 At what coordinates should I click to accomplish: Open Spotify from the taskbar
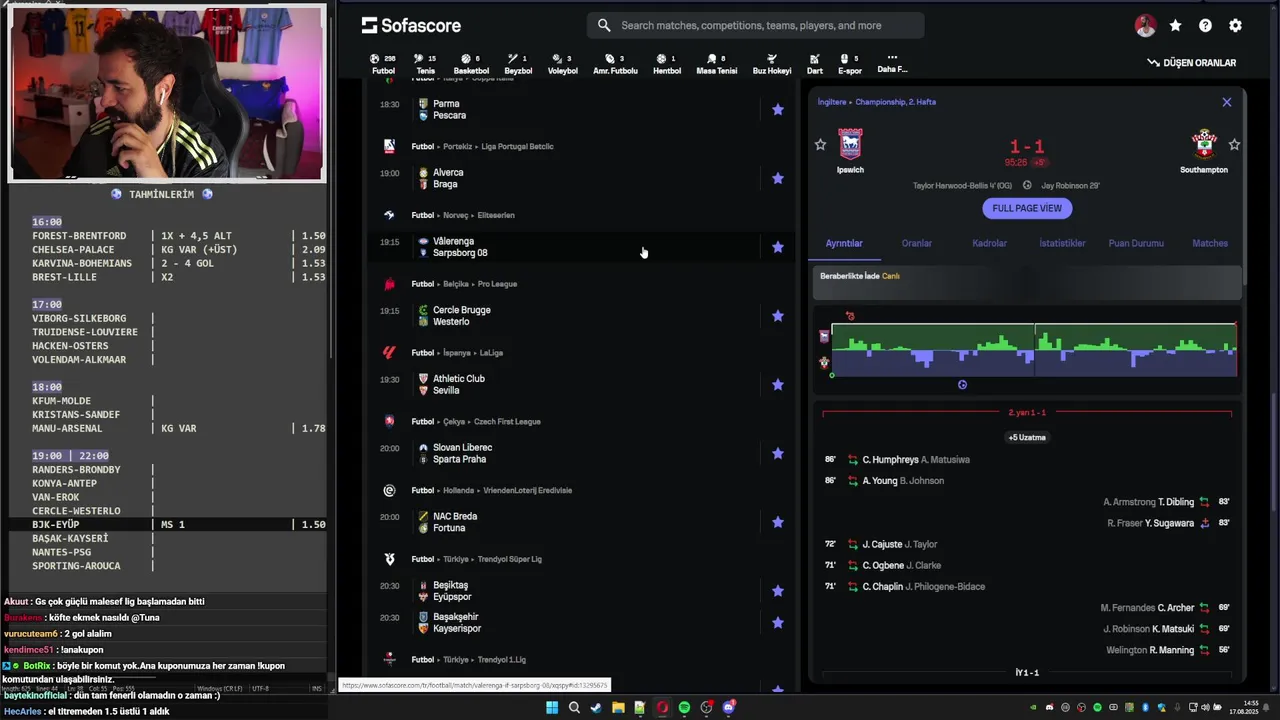[x=684, y=708]
